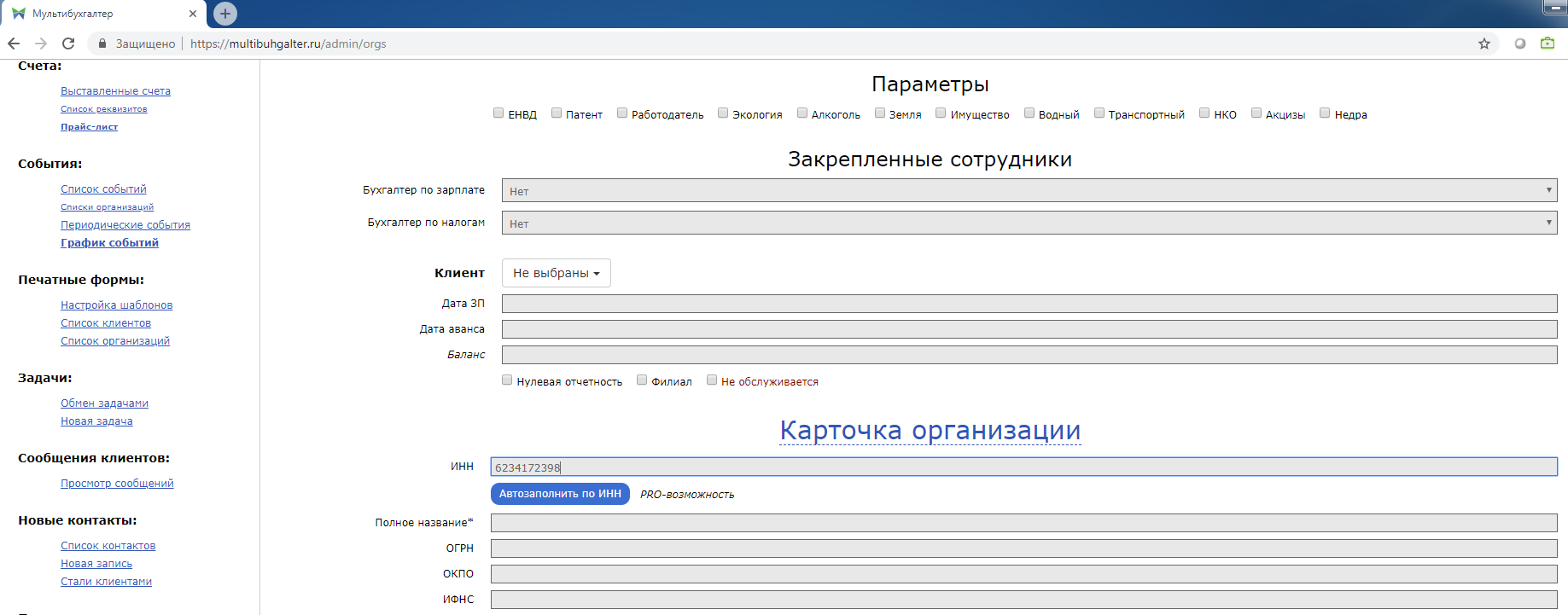Close the Мультибухгалтер tab
The image size is (1568, 615).
point(193,14)
